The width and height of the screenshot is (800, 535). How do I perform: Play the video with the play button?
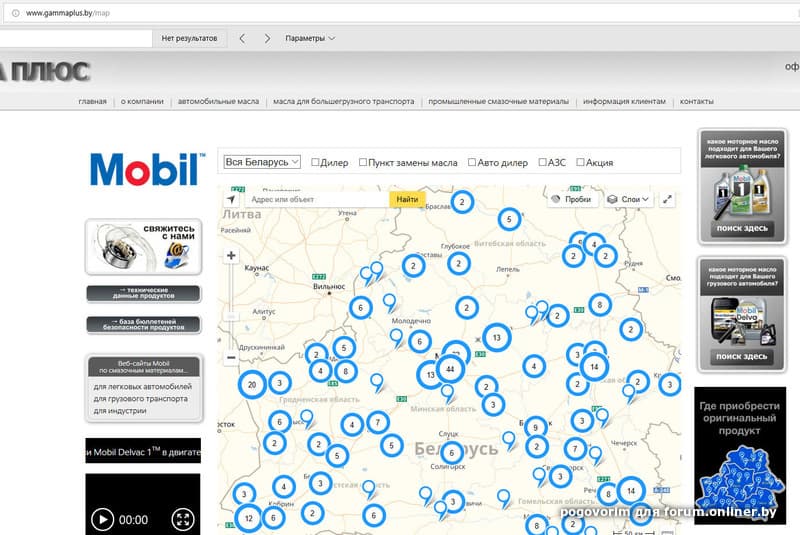pos(102,520)
